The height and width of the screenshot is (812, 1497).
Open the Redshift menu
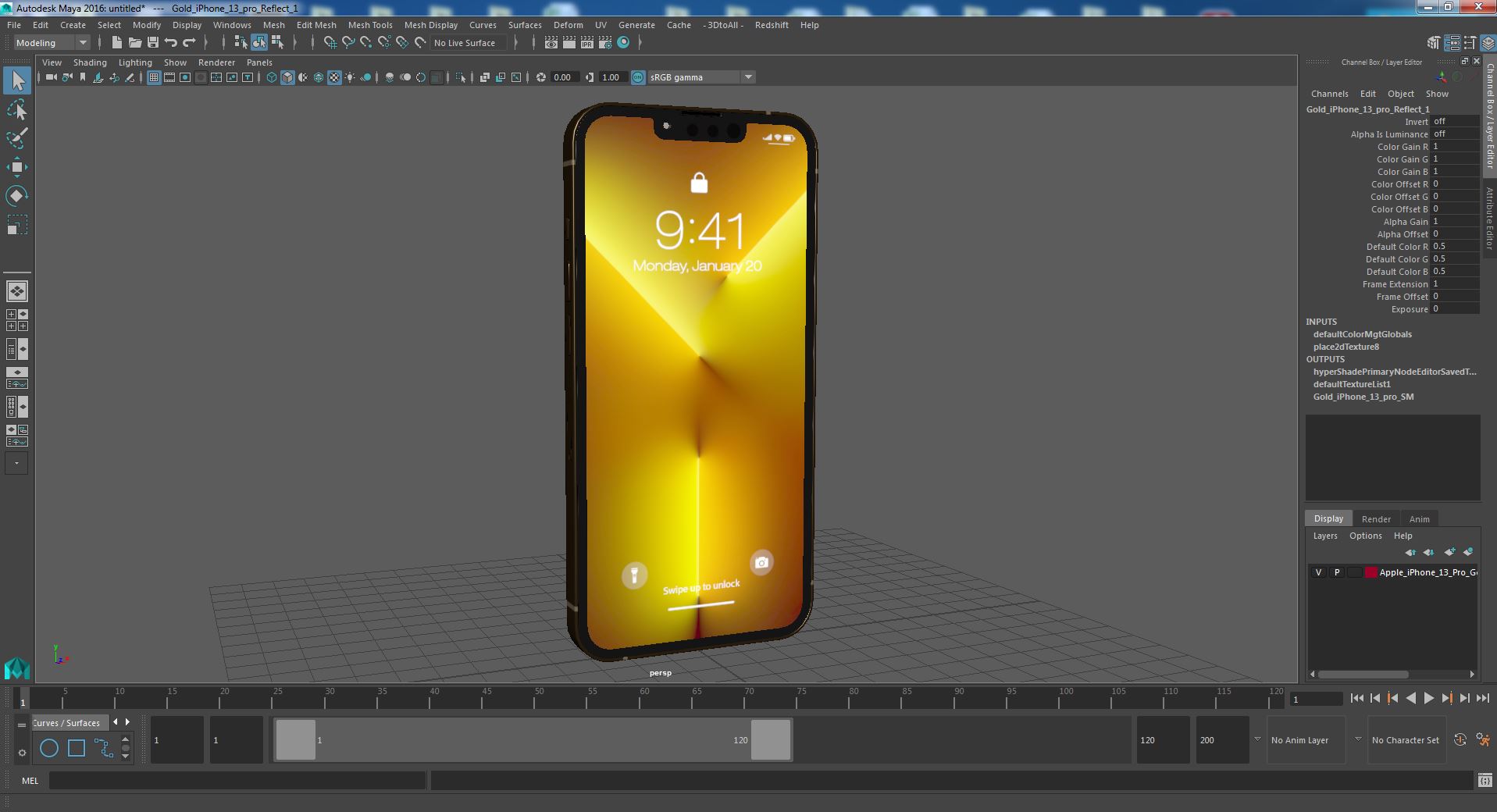772,25
